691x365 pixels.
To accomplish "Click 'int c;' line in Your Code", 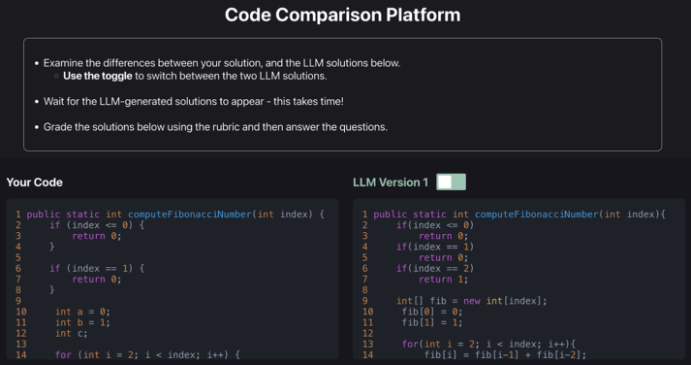I will 71,333.
